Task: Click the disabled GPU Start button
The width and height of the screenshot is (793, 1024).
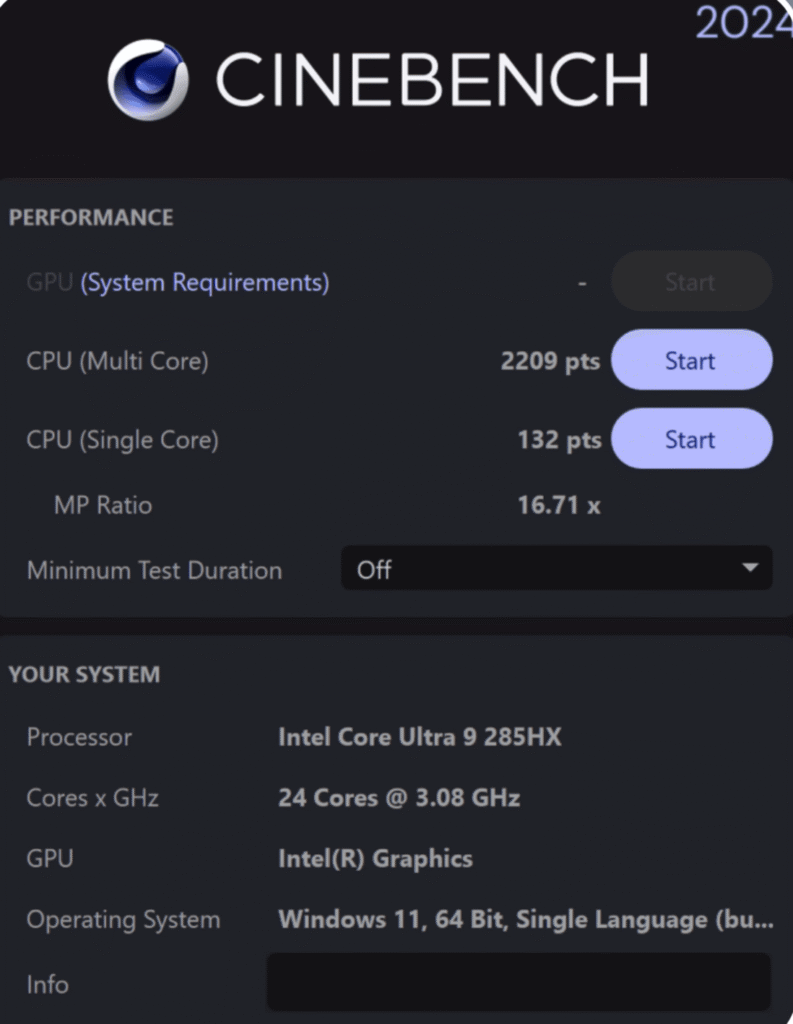Action: tap(691, 282)
